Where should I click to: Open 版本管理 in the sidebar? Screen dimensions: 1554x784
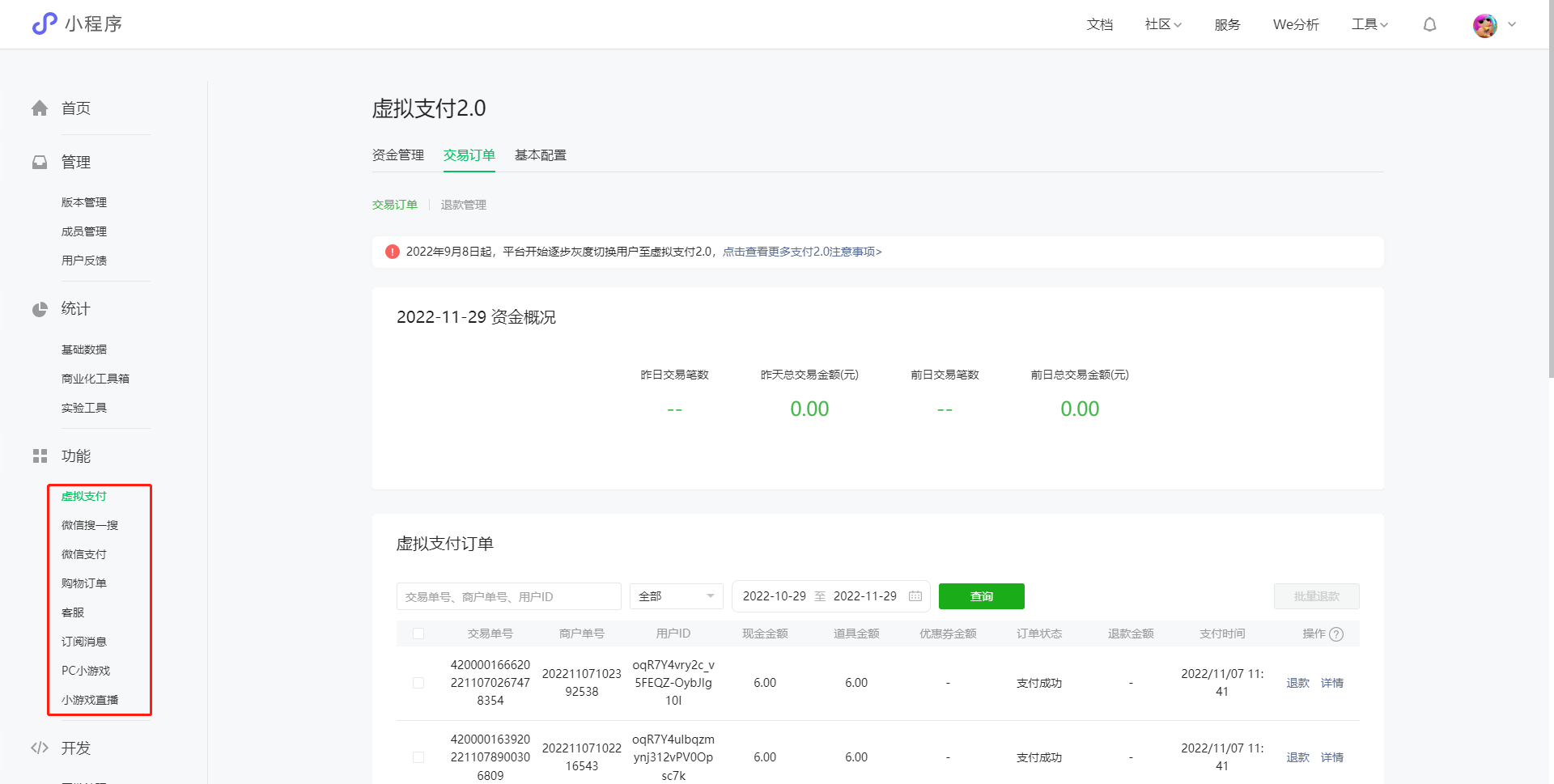point(84,202)
